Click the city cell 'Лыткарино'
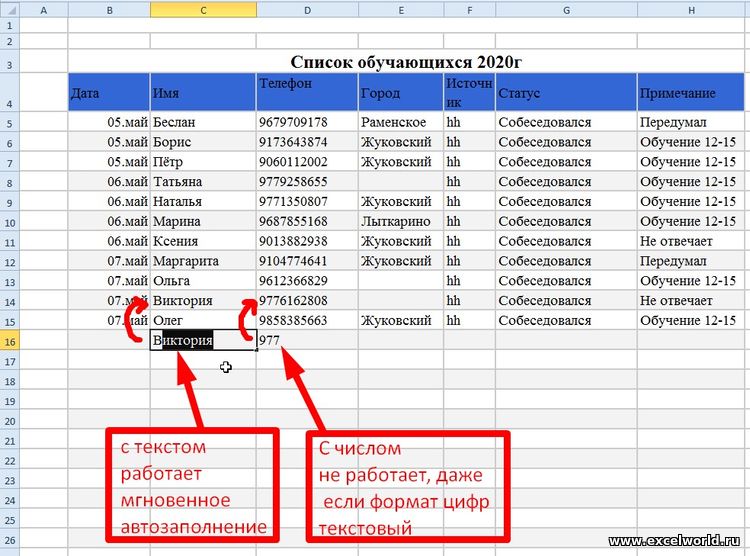The image size is (750, 556). click(401, 222)
